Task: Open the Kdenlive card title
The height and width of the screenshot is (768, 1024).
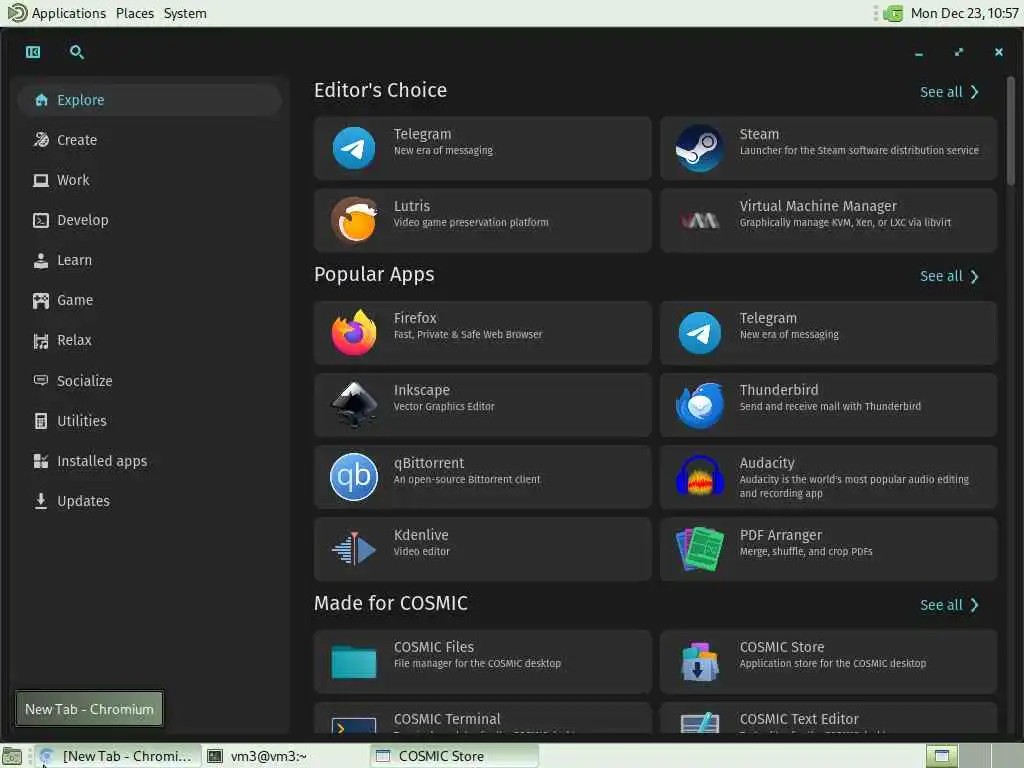Action: pos(421,535)
